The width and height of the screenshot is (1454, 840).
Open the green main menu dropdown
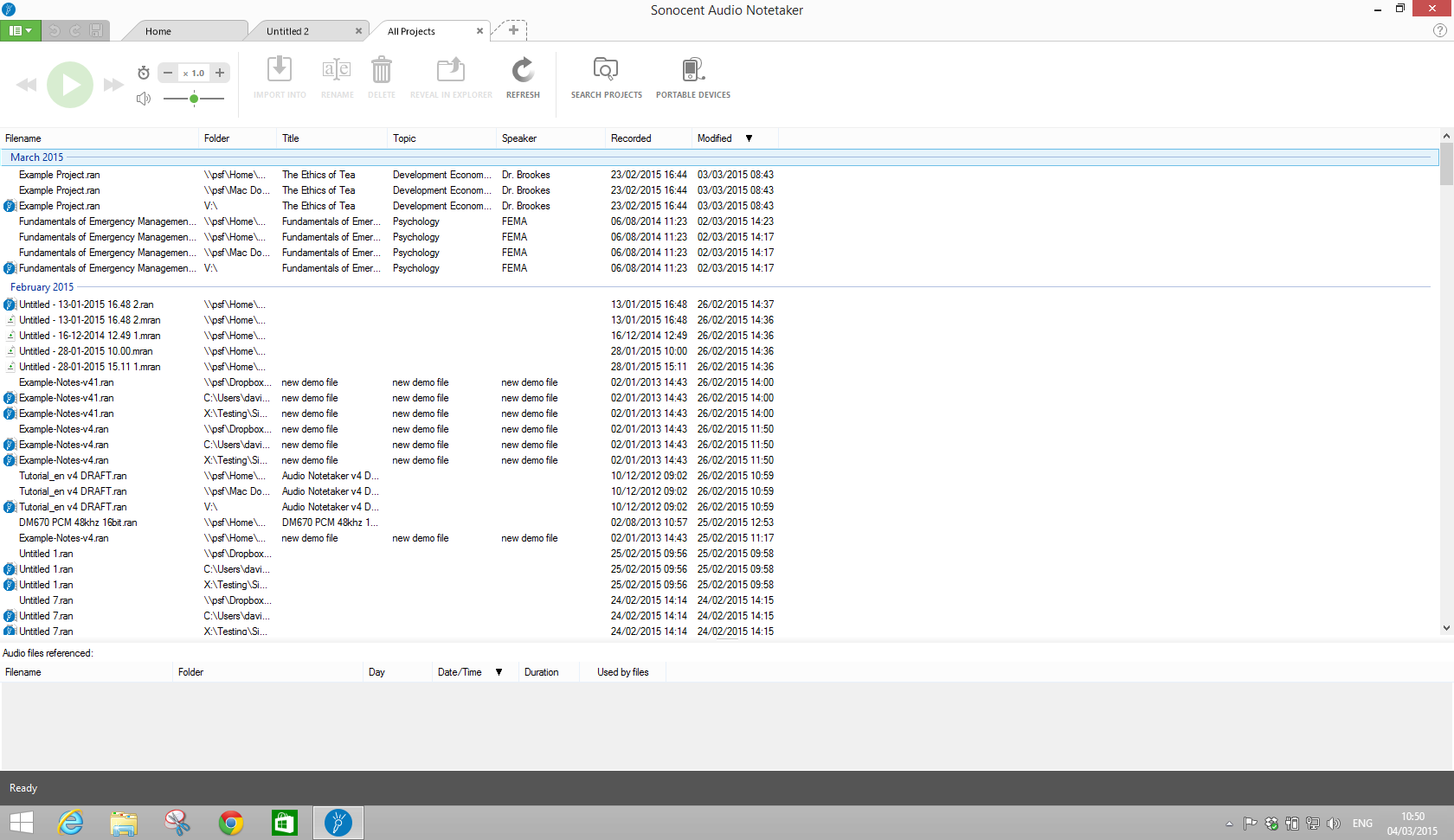(x=21, y=30)
